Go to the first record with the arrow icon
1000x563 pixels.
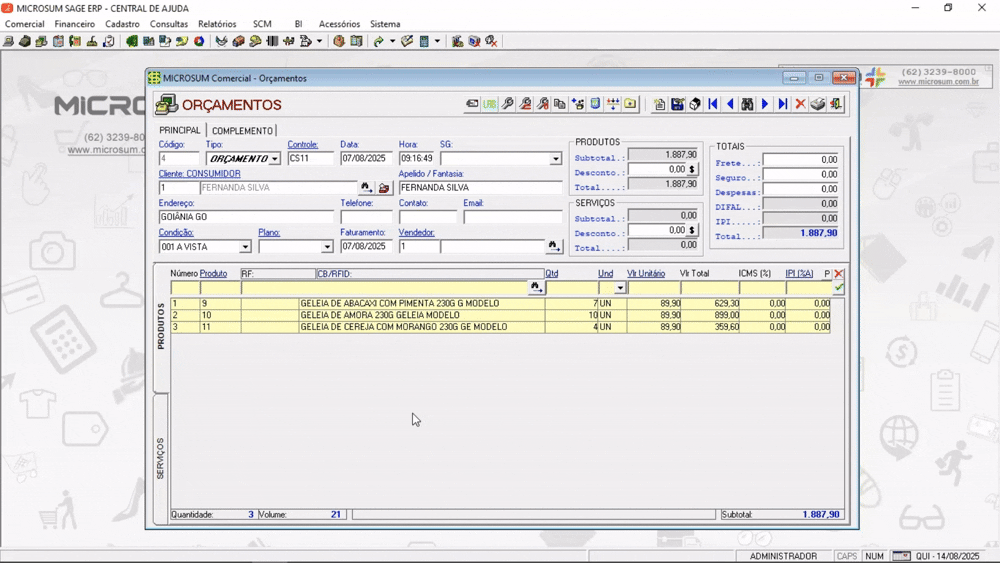point(713,104)
